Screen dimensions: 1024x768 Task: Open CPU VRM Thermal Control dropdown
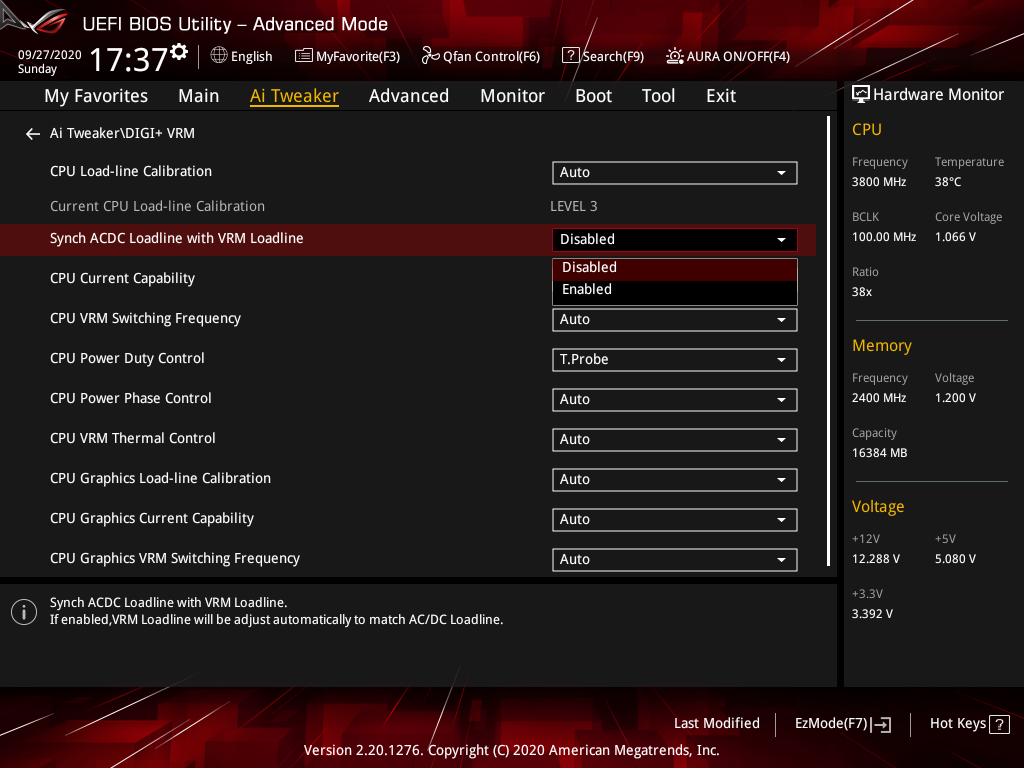tap(675, 440)
